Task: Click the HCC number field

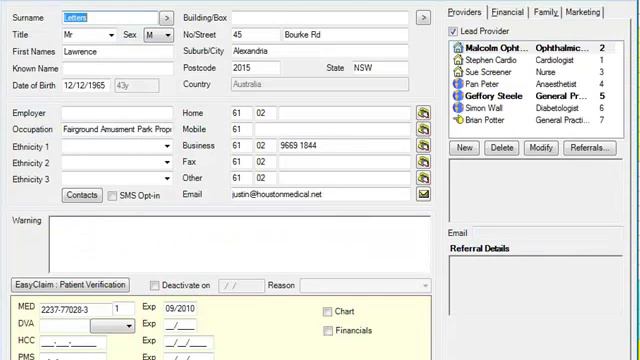Action: (x=73, y=342)
